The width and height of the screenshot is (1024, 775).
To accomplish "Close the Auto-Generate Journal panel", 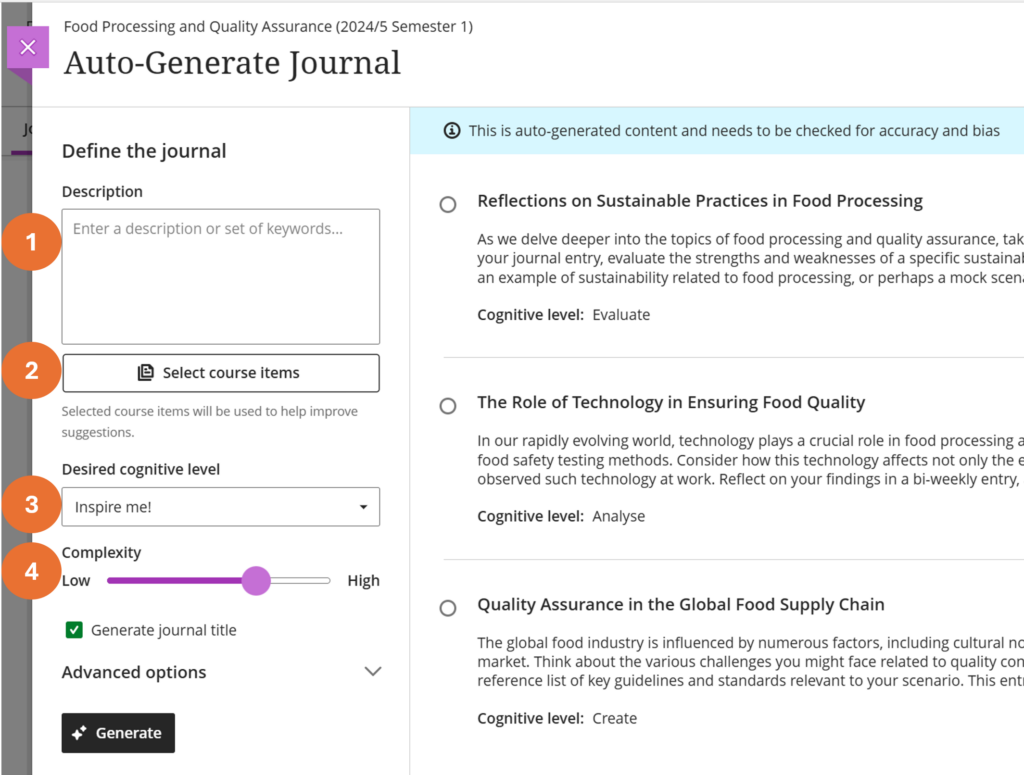I will click(x=28, y=47).
